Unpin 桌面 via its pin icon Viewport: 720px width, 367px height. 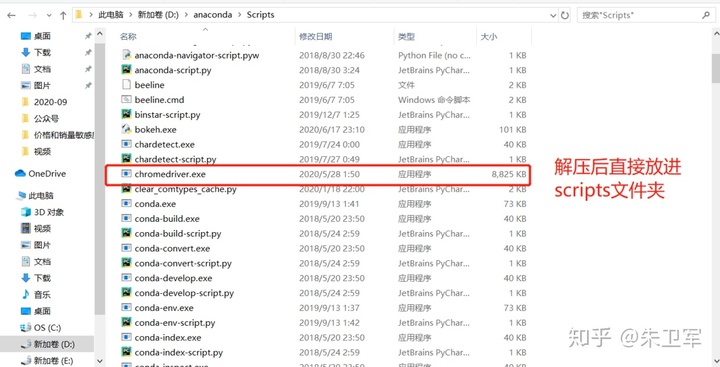pos(88,36)
